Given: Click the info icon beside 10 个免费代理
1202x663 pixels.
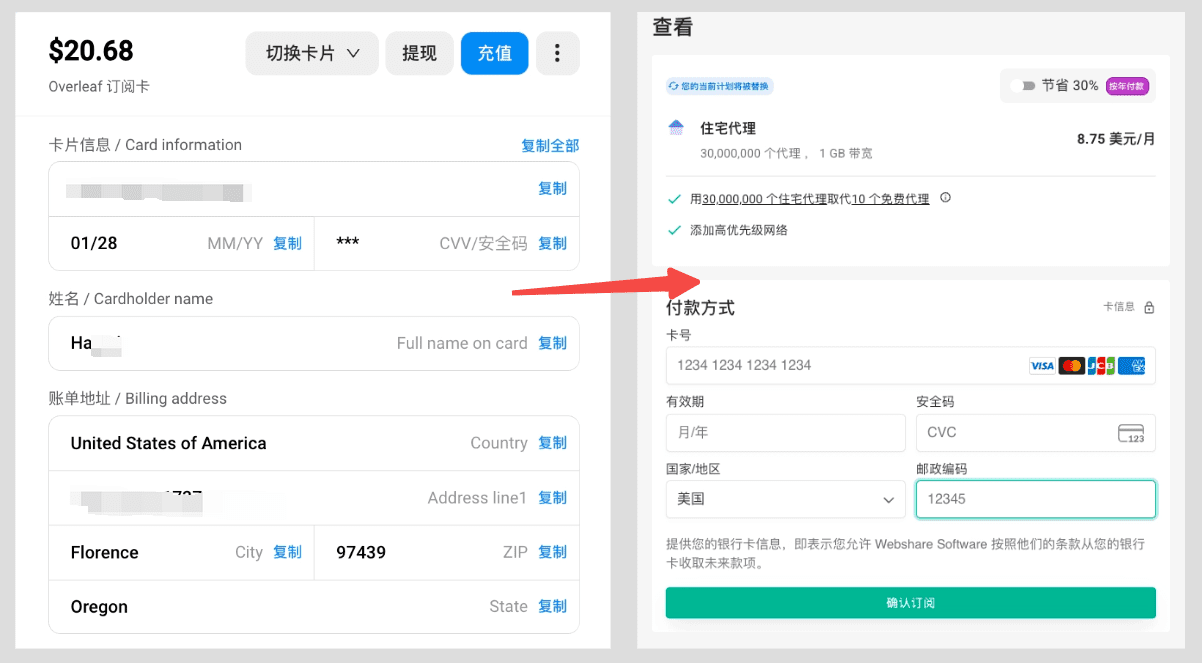Looking at the screenshot, I should (945, 198).
